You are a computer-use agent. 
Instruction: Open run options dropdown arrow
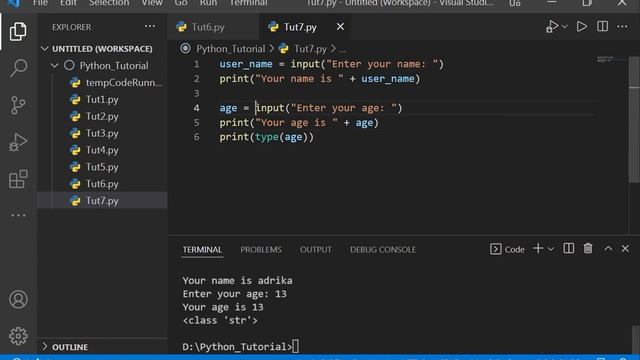pos(564,27)
